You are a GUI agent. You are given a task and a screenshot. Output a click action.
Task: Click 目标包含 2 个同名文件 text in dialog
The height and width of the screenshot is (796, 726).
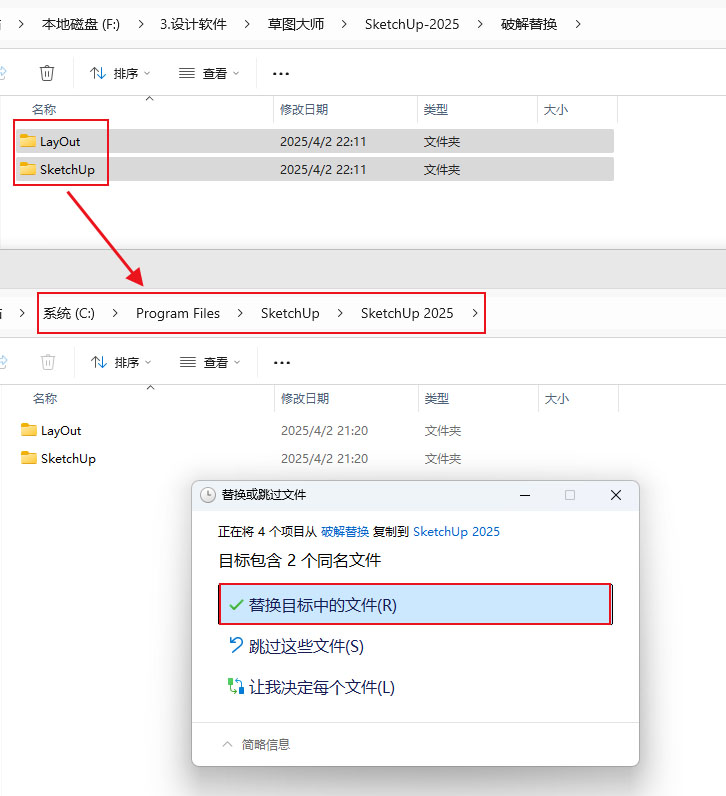click(300, 560)
